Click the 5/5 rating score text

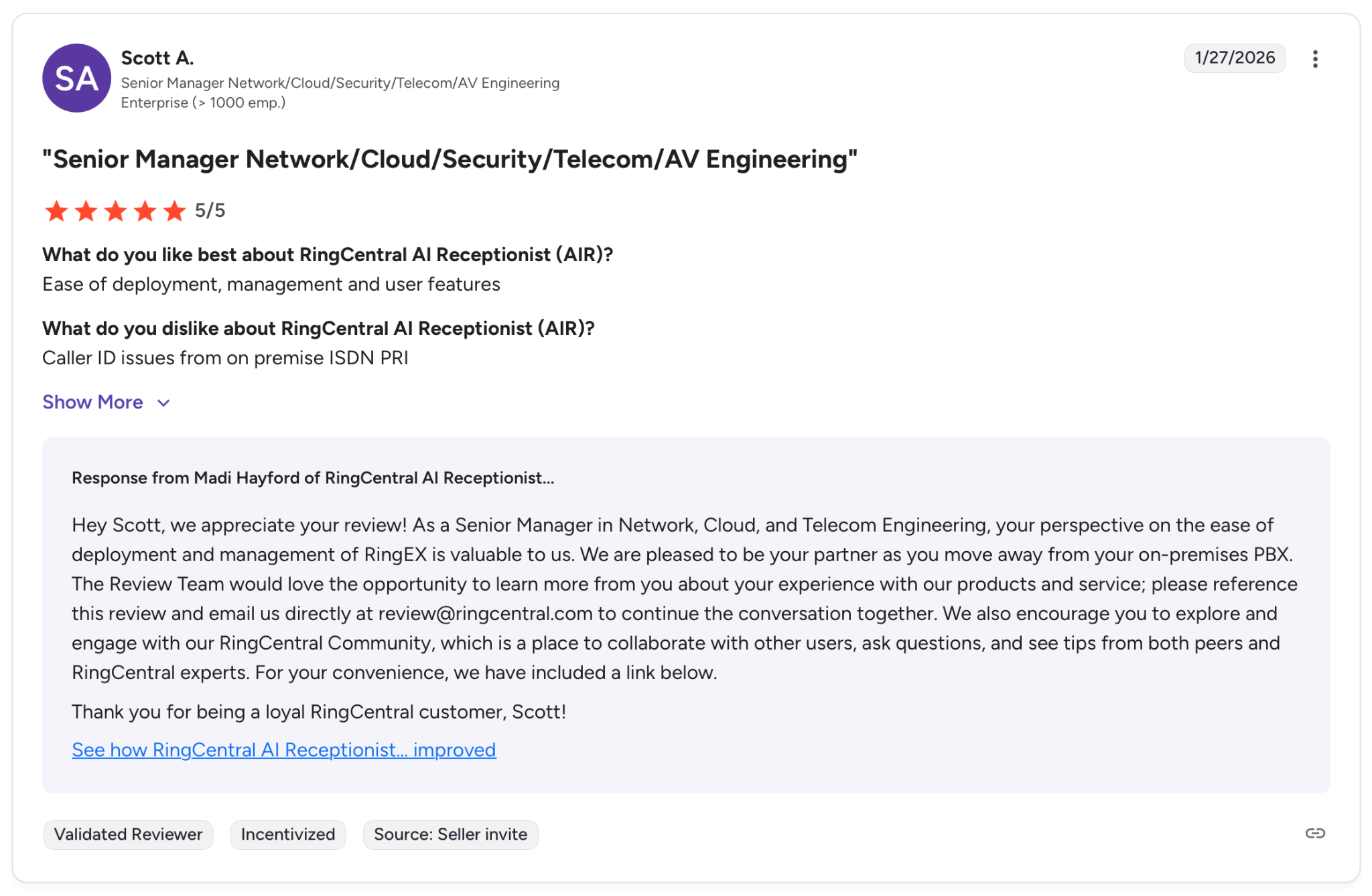click(x=210, y=211)
